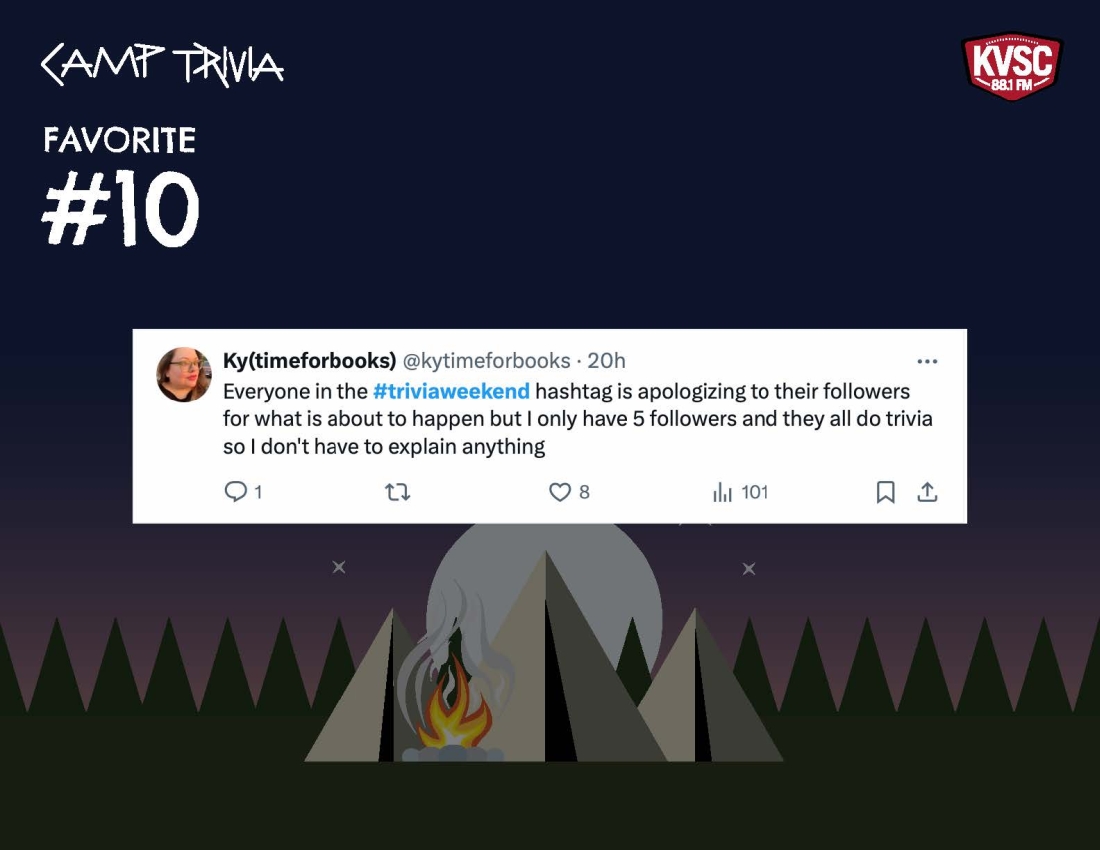
Task: Follow the #triviaweekend hashtag link
Action: point(451,391)
